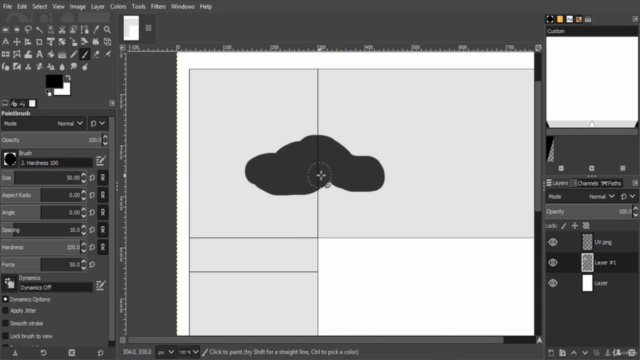Open the layer mode group switch dropdown
The width and height of the screenshot is (640, 360).
click(x=628, y=196)
